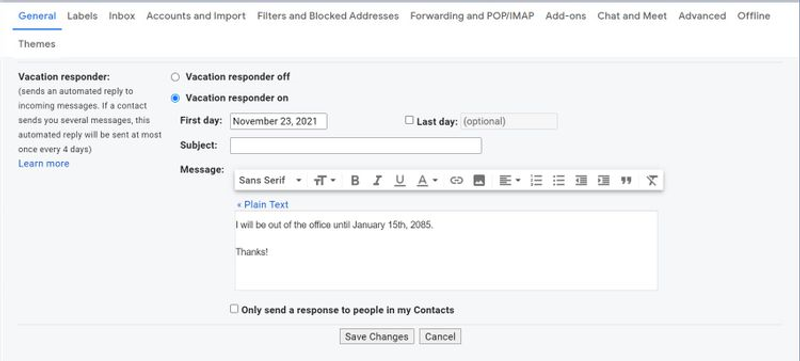Enable the Last day checkbox
800x361 pixels.
(x=409, y=120)
